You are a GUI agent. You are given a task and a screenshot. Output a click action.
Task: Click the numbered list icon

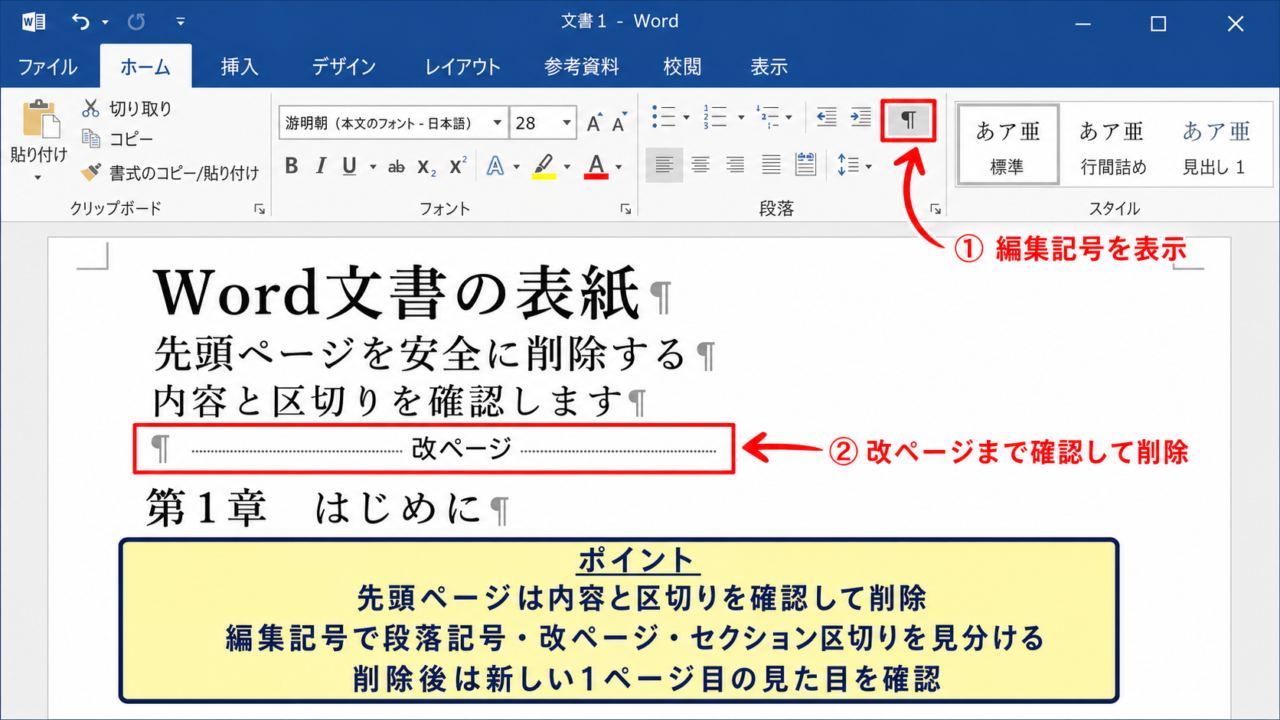[717, 117]
